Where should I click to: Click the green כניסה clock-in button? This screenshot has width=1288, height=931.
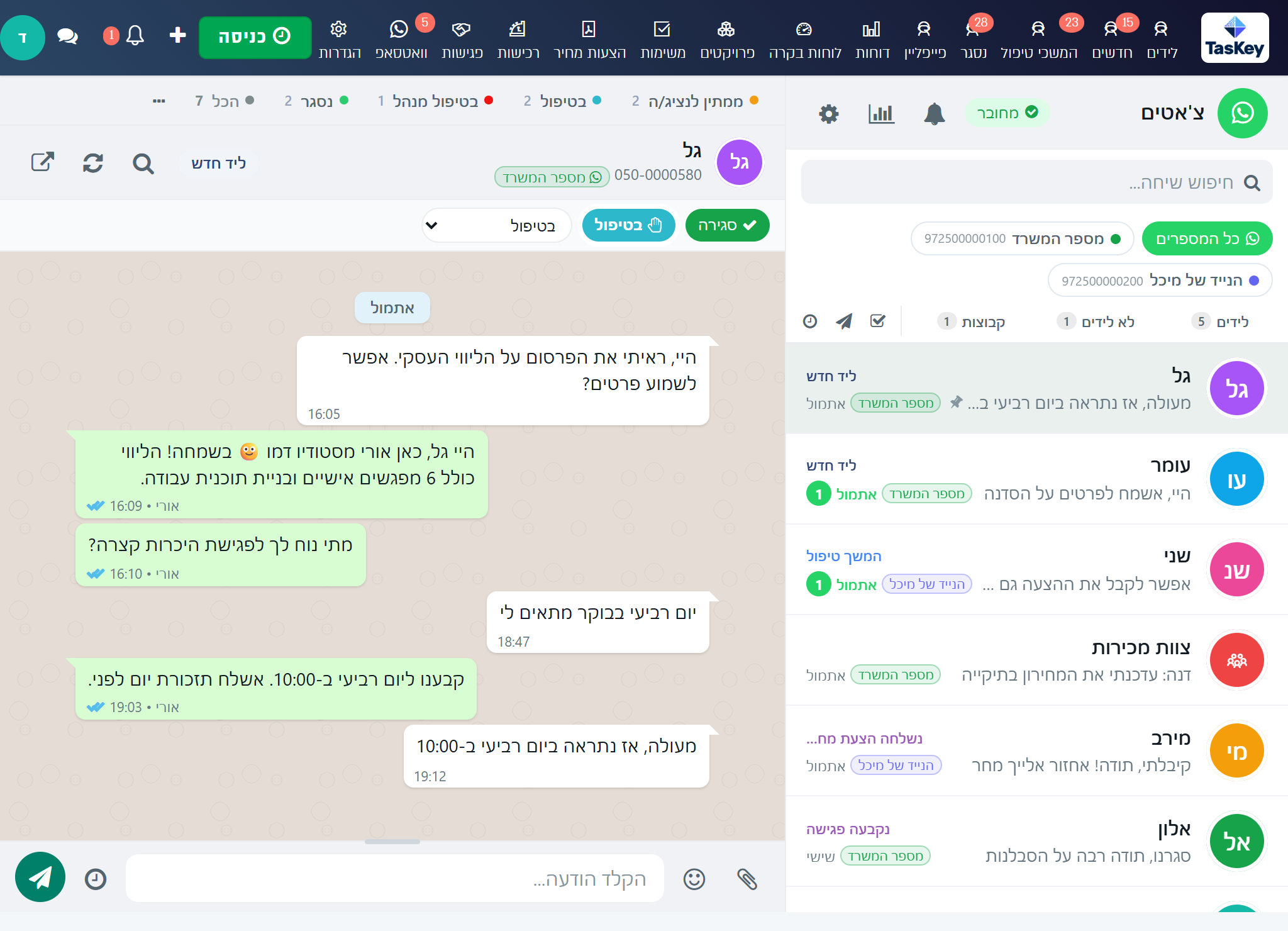(x=255, y=37)
